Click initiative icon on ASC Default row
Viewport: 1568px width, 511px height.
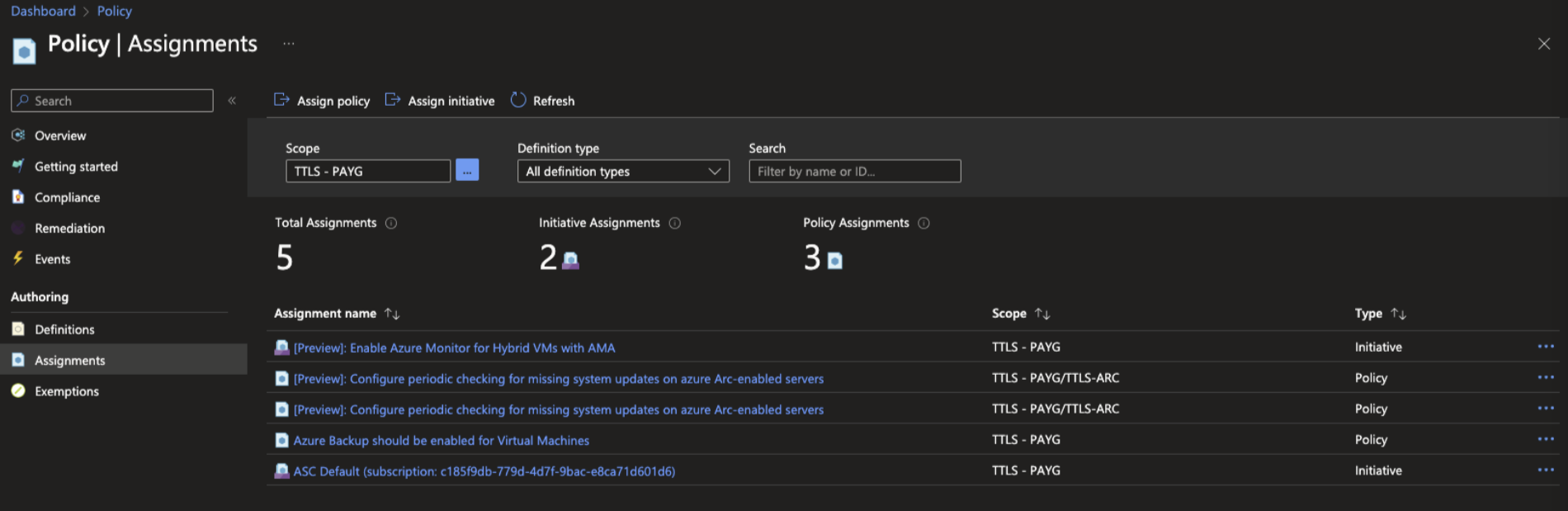[x=281, y=471]
